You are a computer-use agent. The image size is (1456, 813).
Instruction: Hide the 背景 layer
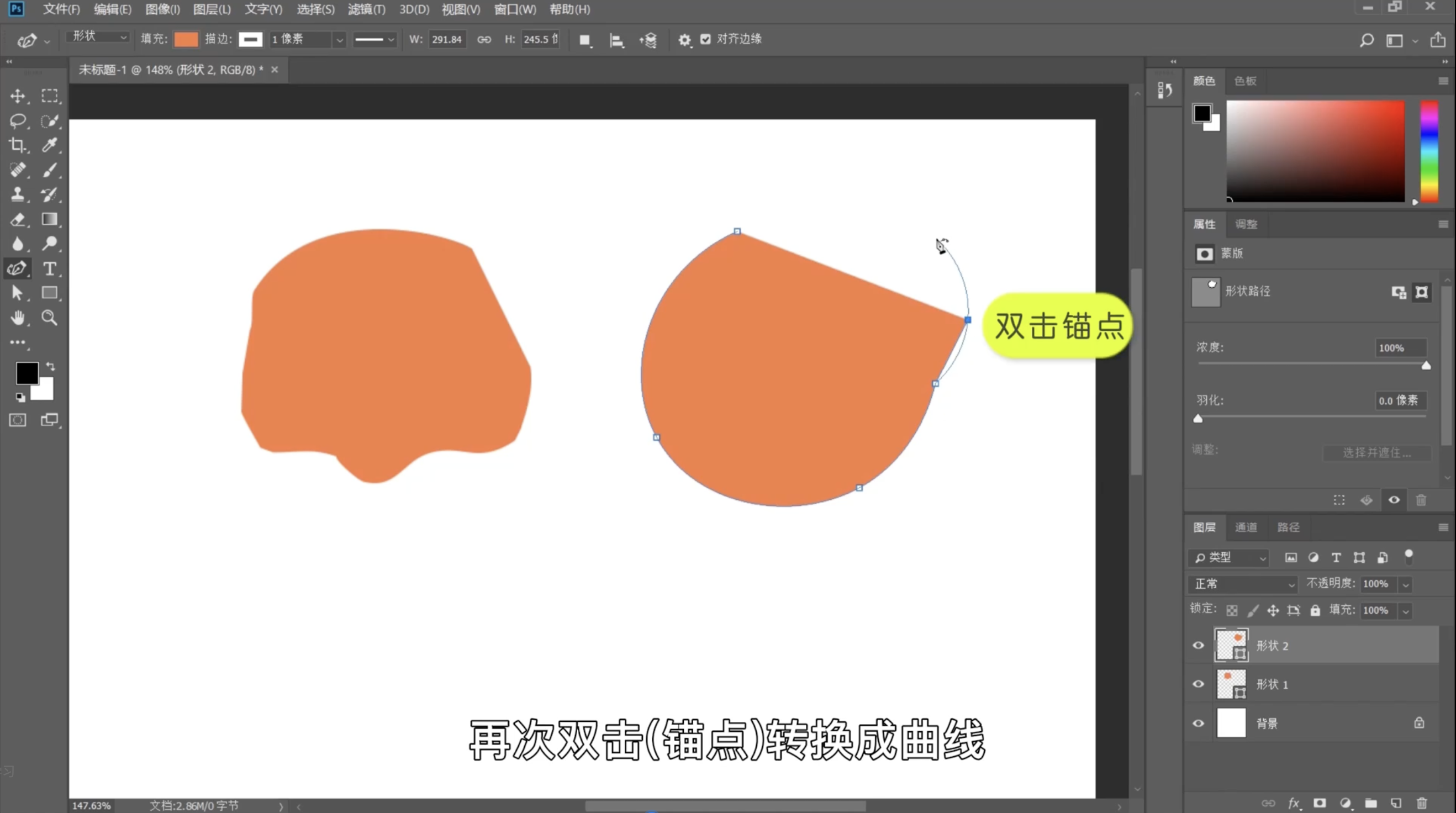(x=1198, y=723)
